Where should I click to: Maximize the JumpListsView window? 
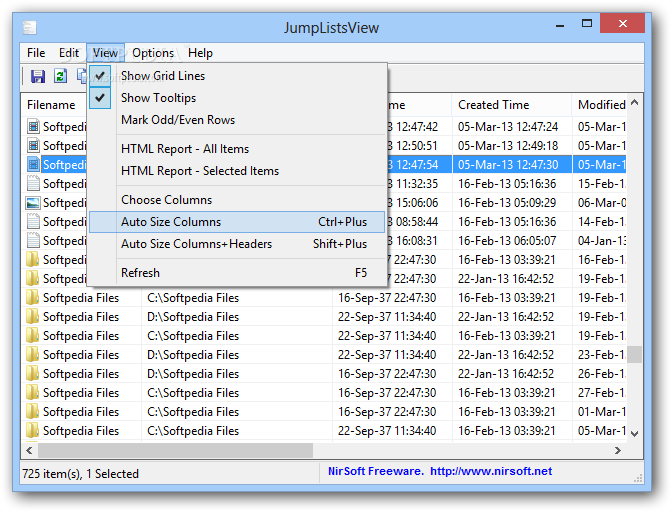point(587,23)
